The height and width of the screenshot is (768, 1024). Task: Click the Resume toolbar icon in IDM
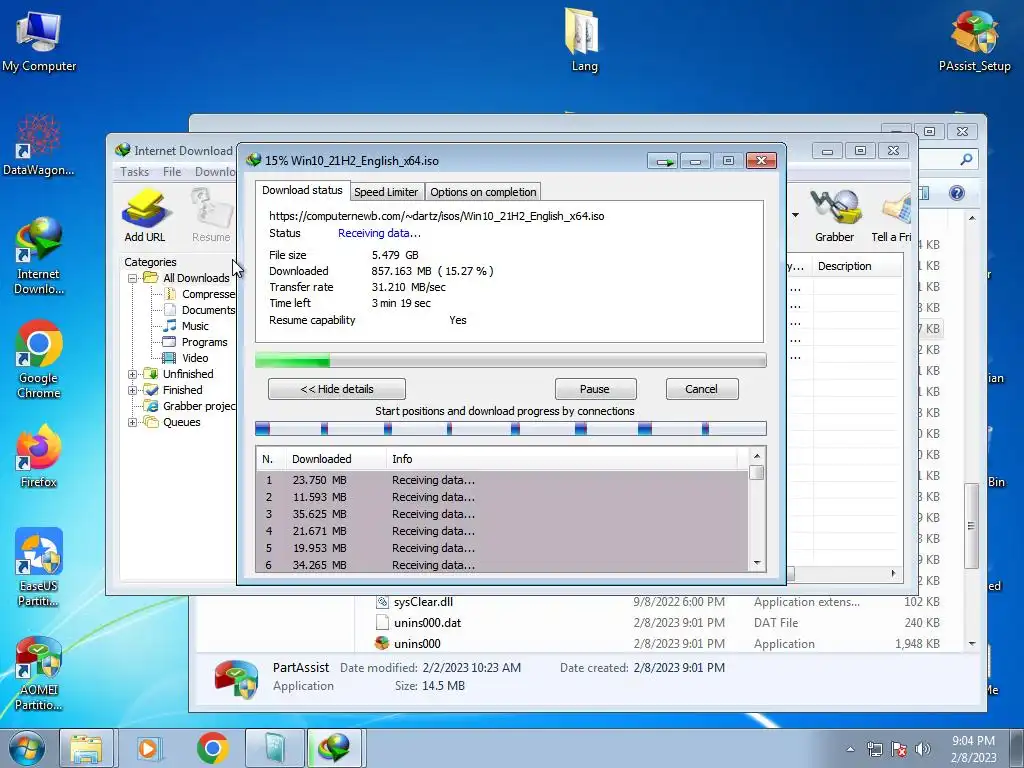(x=211, y=216)
